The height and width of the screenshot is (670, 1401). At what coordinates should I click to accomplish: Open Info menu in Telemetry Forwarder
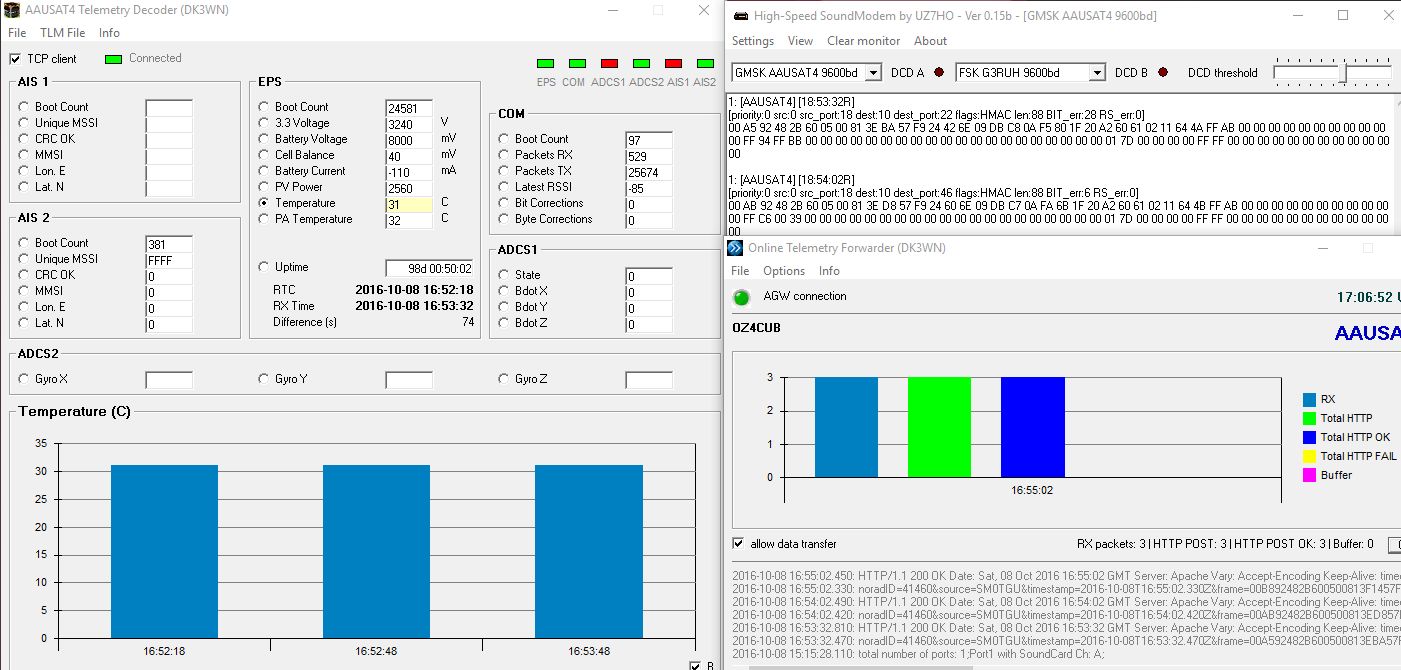pos(829,271)
